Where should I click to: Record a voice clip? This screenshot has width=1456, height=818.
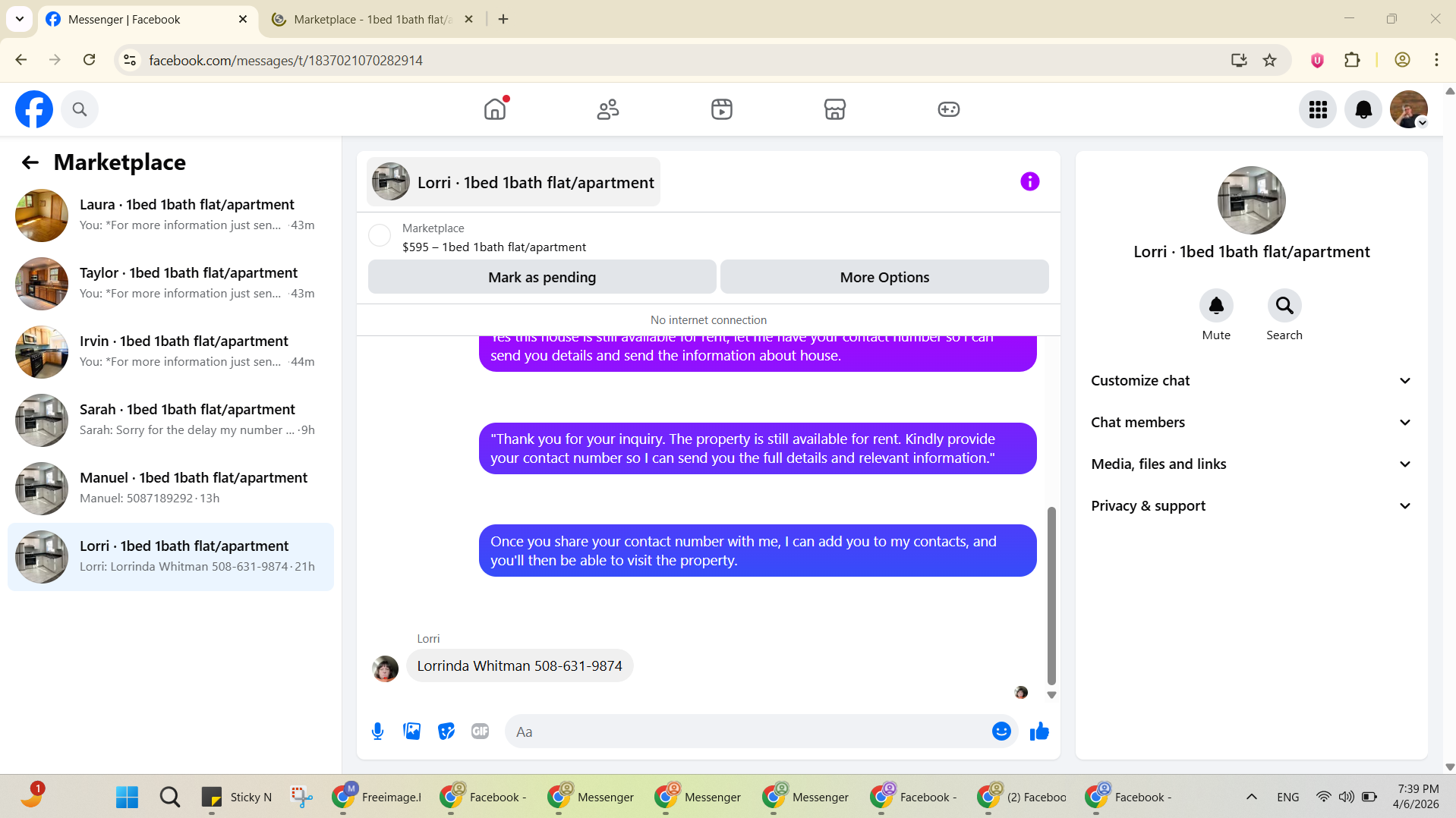click(378, 731)
